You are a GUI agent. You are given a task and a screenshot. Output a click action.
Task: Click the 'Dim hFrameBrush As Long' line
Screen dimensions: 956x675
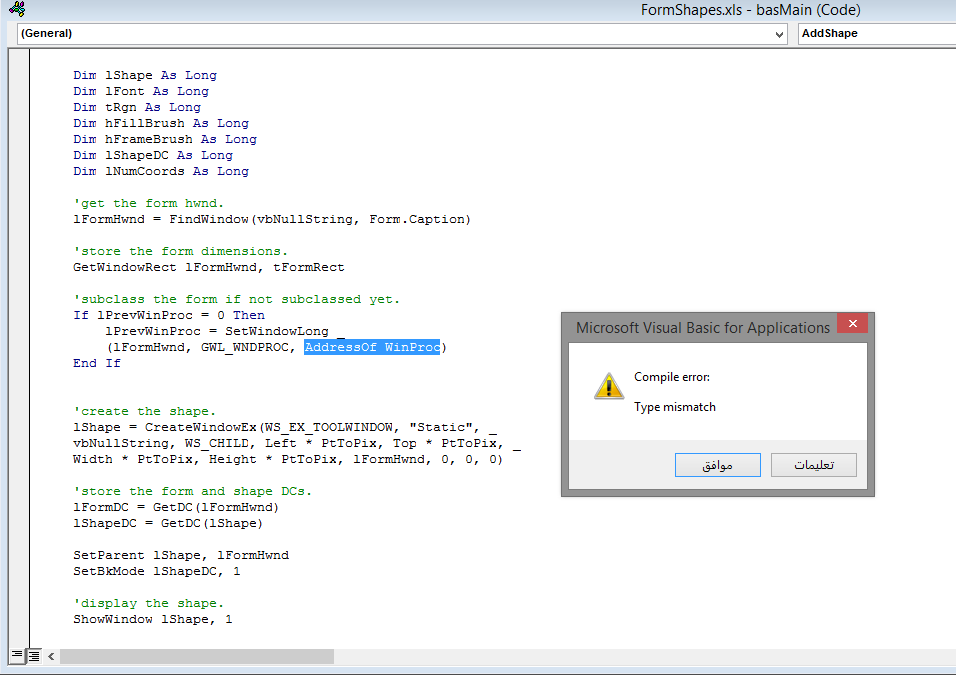click(x=165, y=139)
